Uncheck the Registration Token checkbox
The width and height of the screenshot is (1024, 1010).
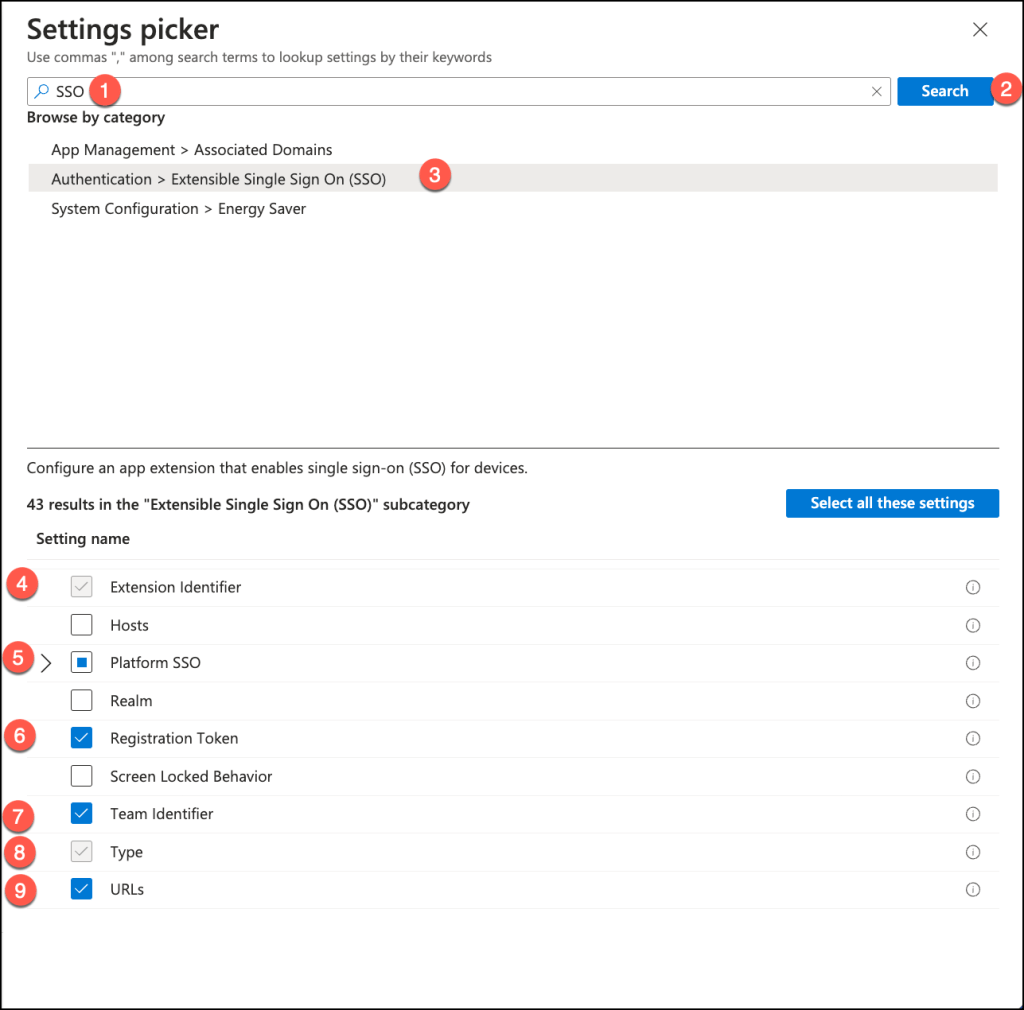(x=82, y=739)
